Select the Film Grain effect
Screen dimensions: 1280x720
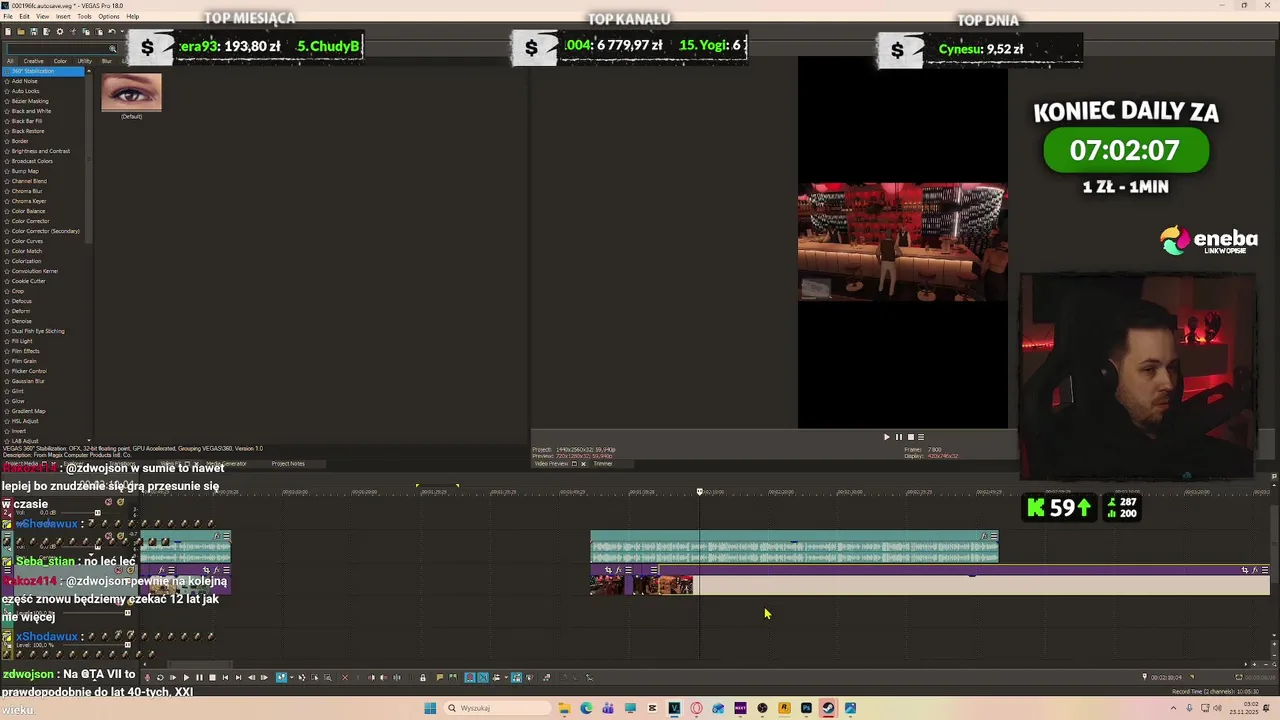[x=25, y=361]
